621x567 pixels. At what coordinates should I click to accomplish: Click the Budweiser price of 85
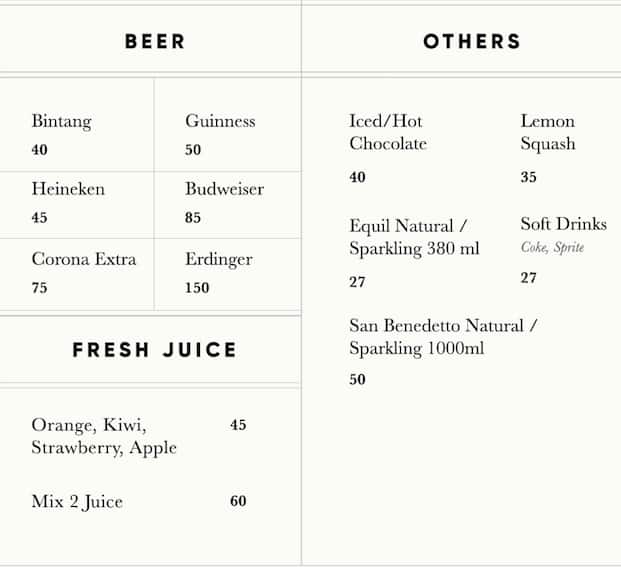(x=193, y=217)
